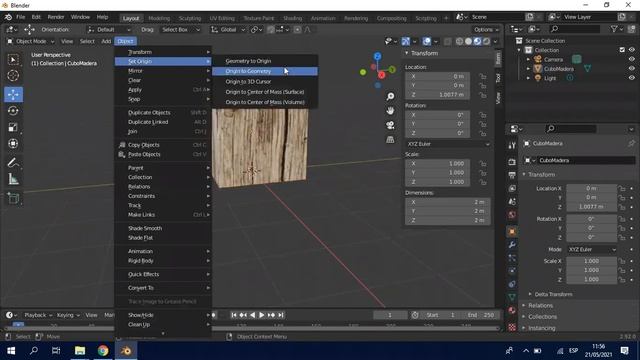Choose Origin to Geometry

coord(264,71)
